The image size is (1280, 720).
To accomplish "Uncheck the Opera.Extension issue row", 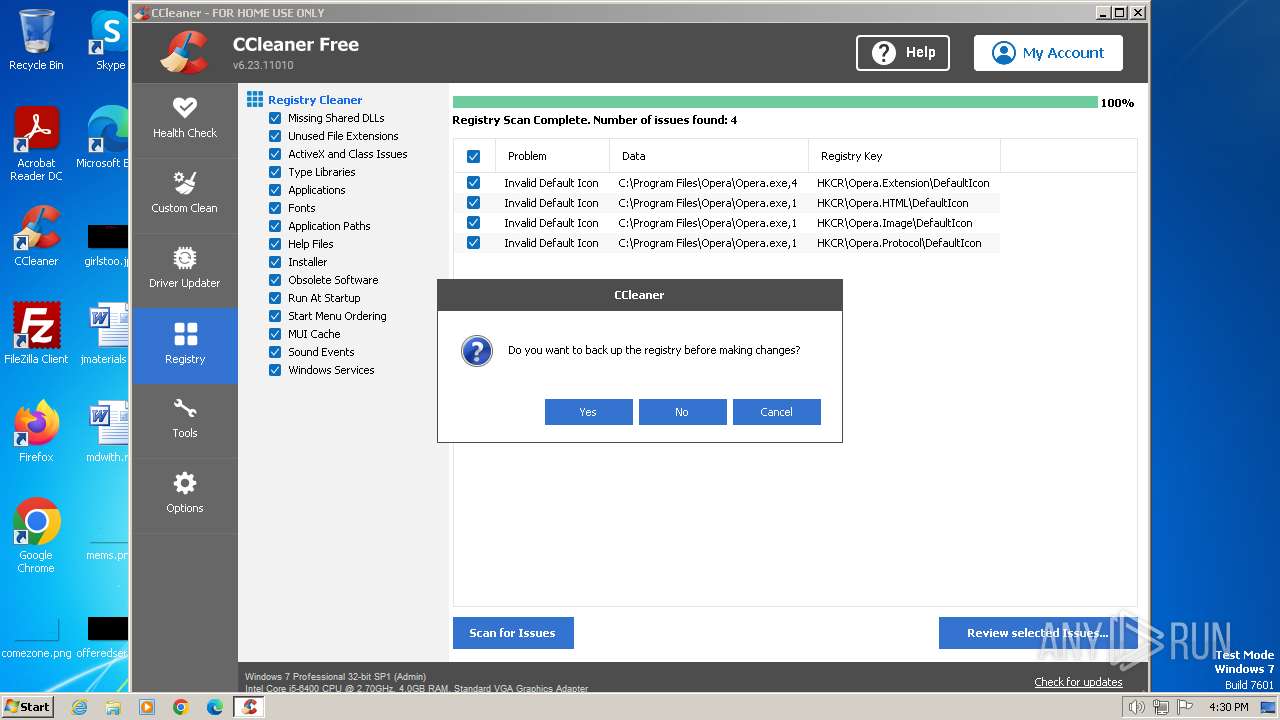I will [x=473, y=183].
